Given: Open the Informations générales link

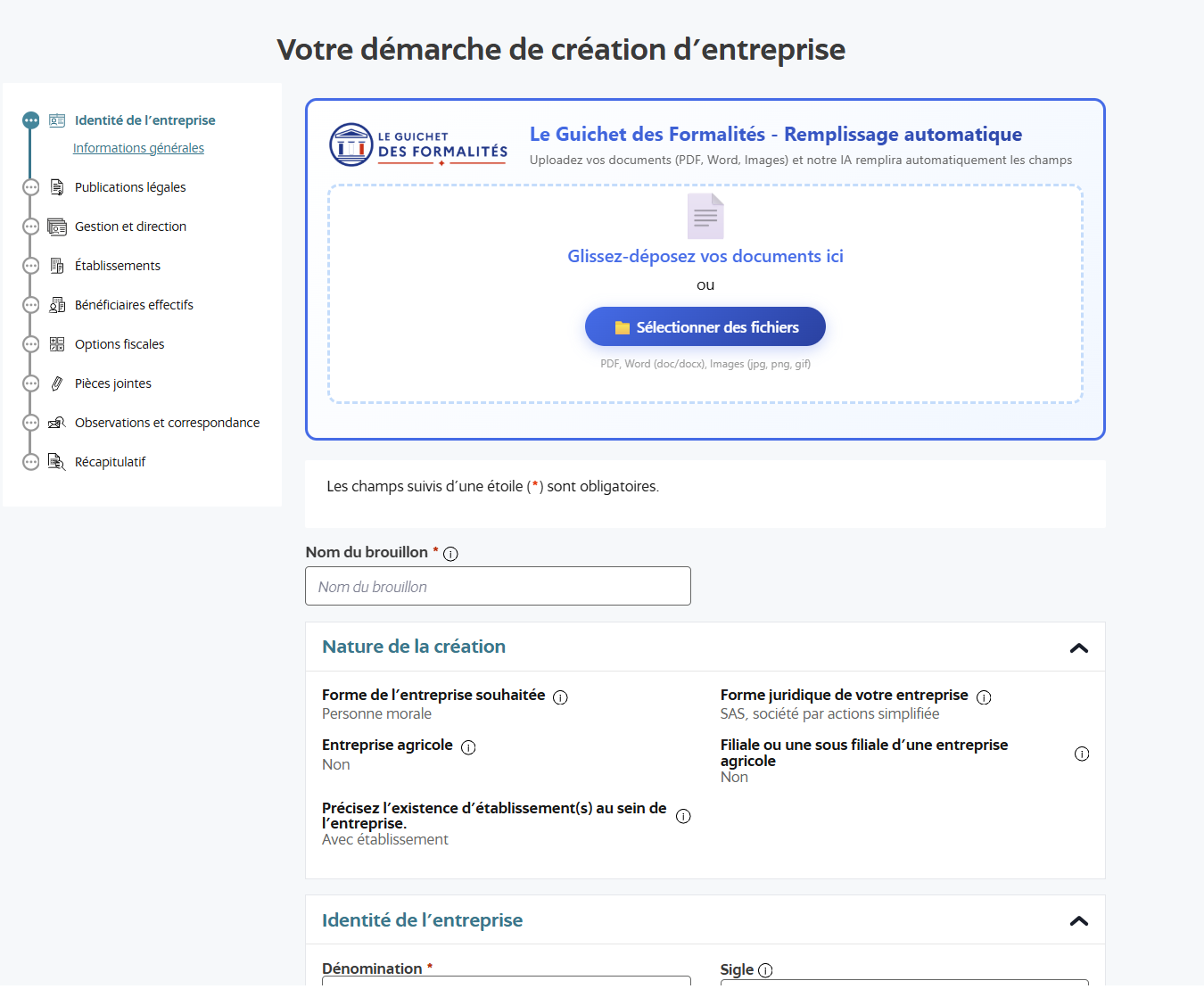Looking at the screenshot, I should pyautogui.click(x=138, y=148).
